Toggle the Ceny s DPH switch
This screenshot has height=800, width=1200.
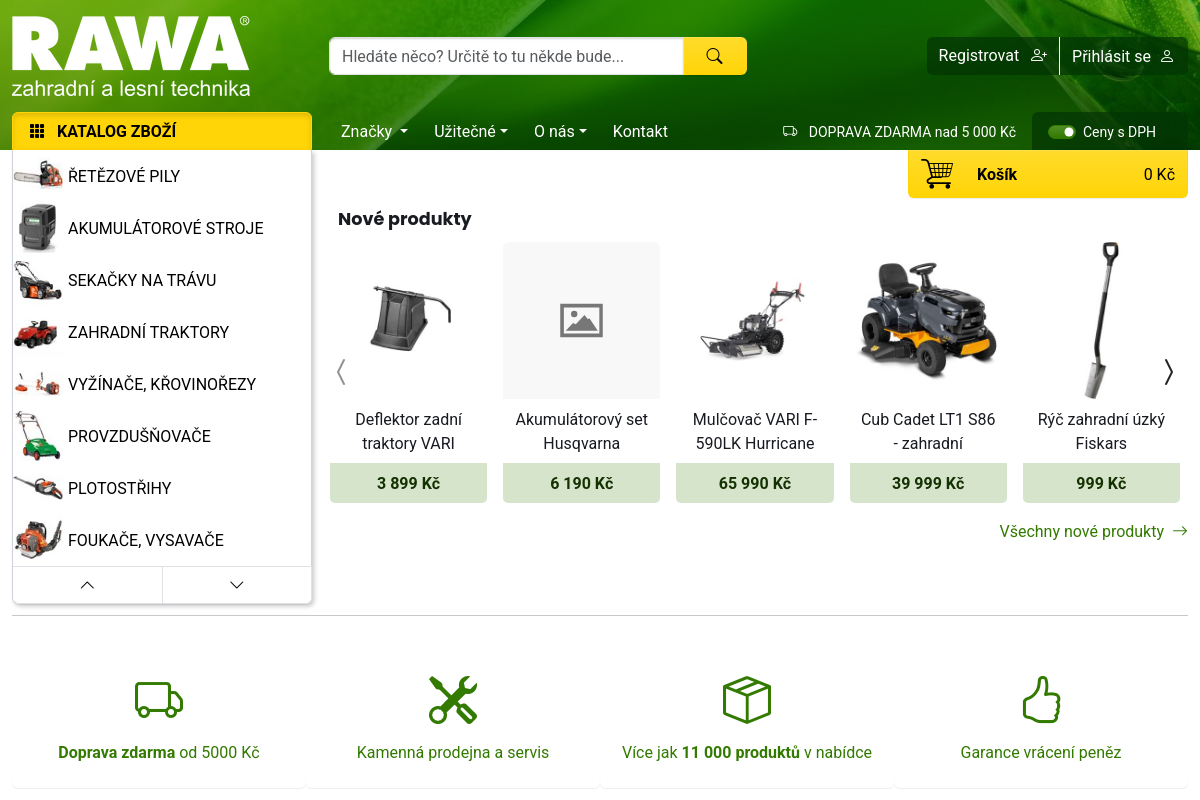click(x=1062, y=131)
